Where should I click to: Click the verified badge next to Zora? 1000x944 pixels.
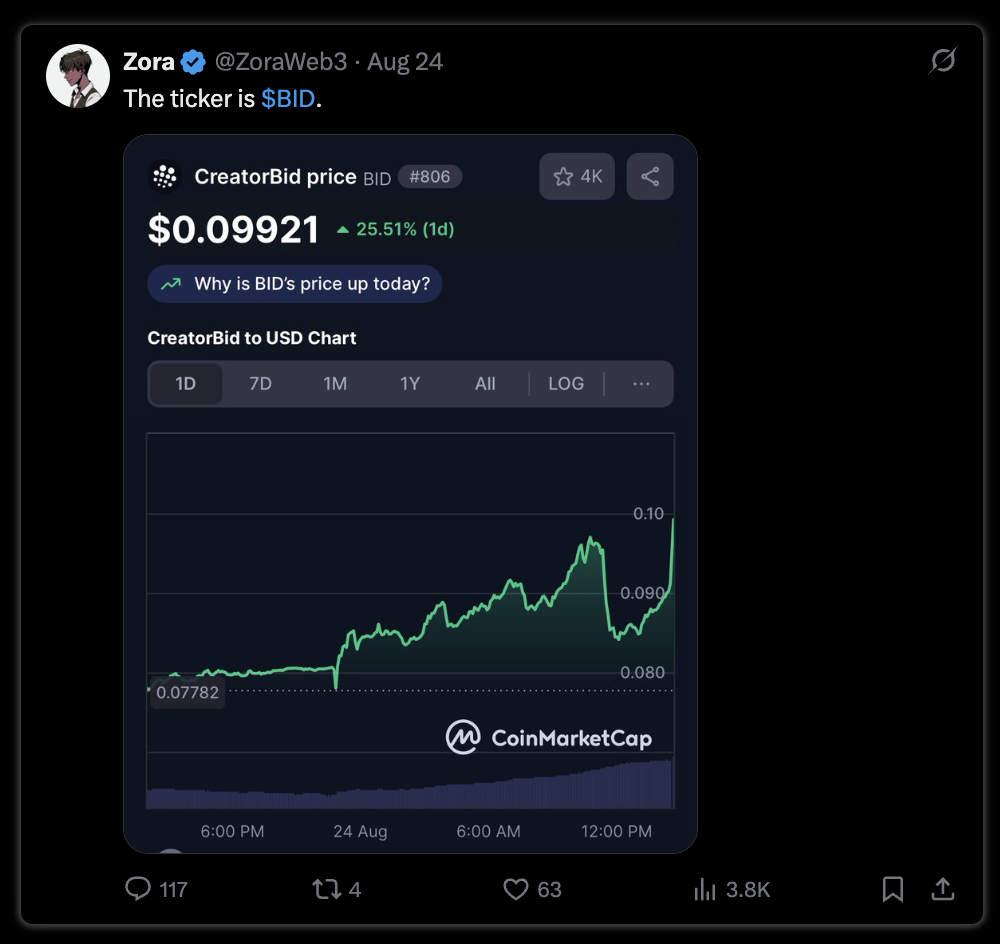point(193,62)
